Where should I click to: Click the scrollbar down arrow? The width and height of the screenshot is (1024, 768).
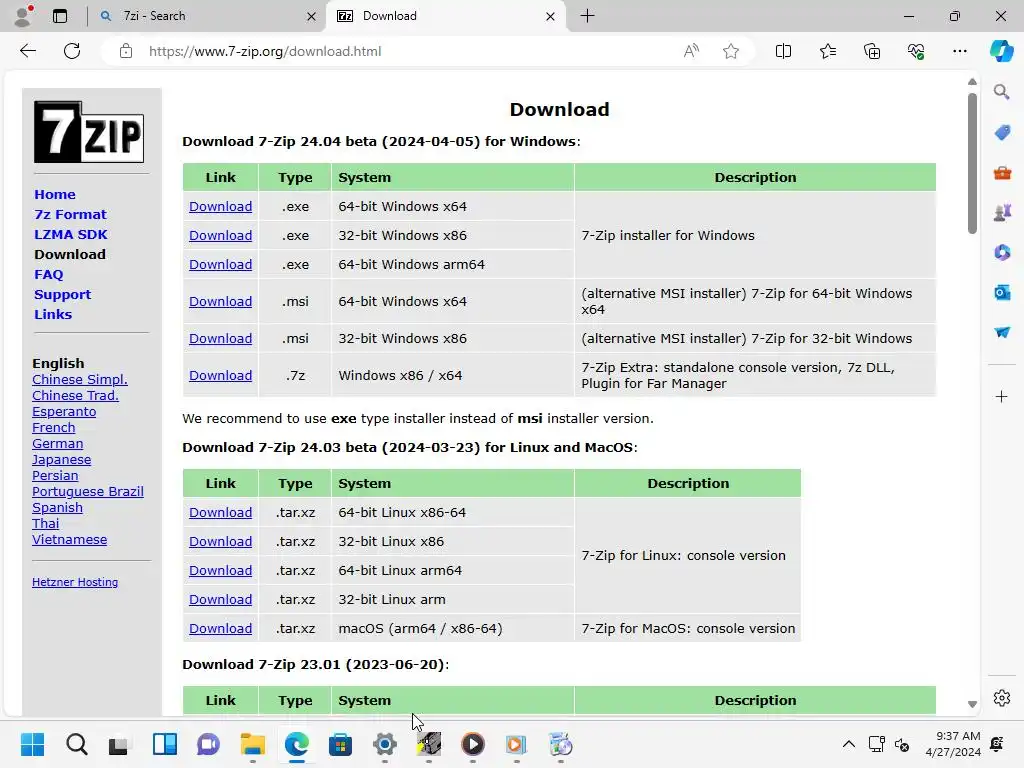pyautogui.click(x=972, y=704)
